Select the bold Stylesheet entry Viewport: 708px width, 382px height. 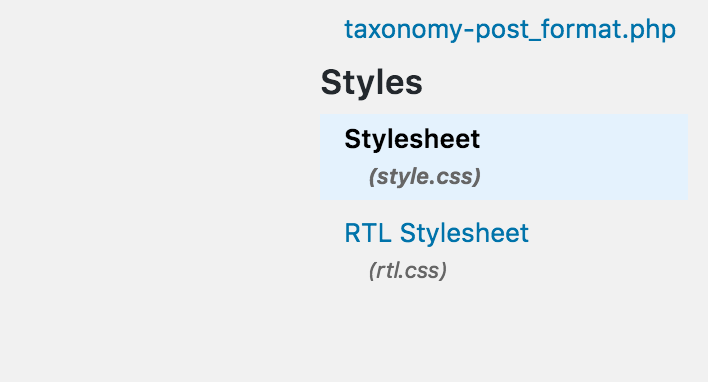click(412, 139)
